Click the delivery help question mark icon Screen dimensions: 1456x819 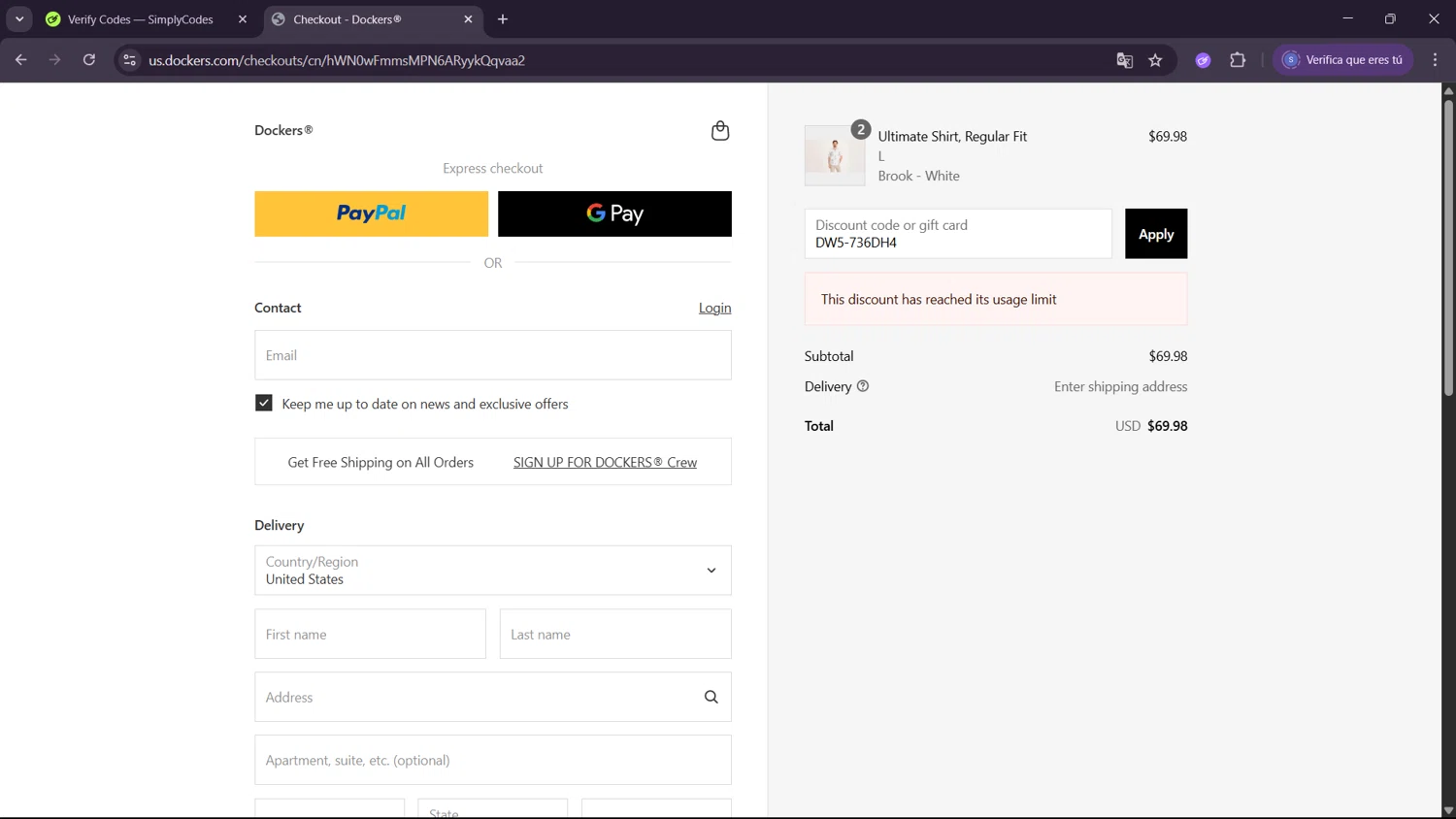[x=863, y=386]
